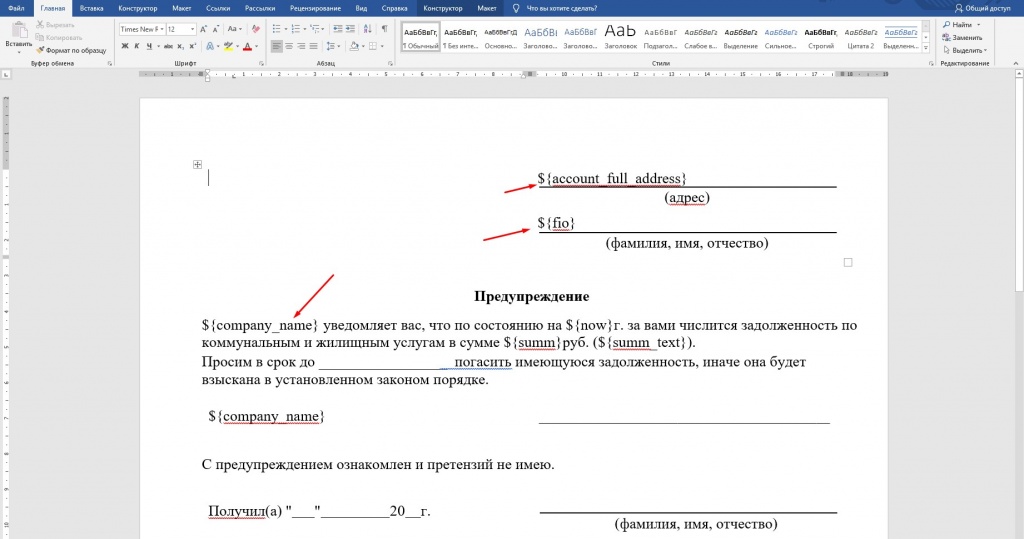The height and width of the screenshot is (539, 1024).
Task: Switch to the Вставка tab
Action: (91, 8)
